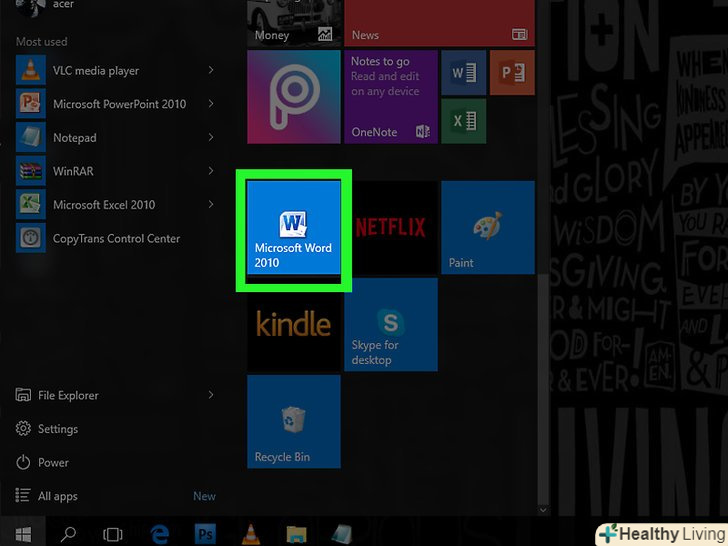The image size is (728, 546).
Task: Expand Microsoft PowerPoint 2010 jump list arrow
Action: coord(211,104)
